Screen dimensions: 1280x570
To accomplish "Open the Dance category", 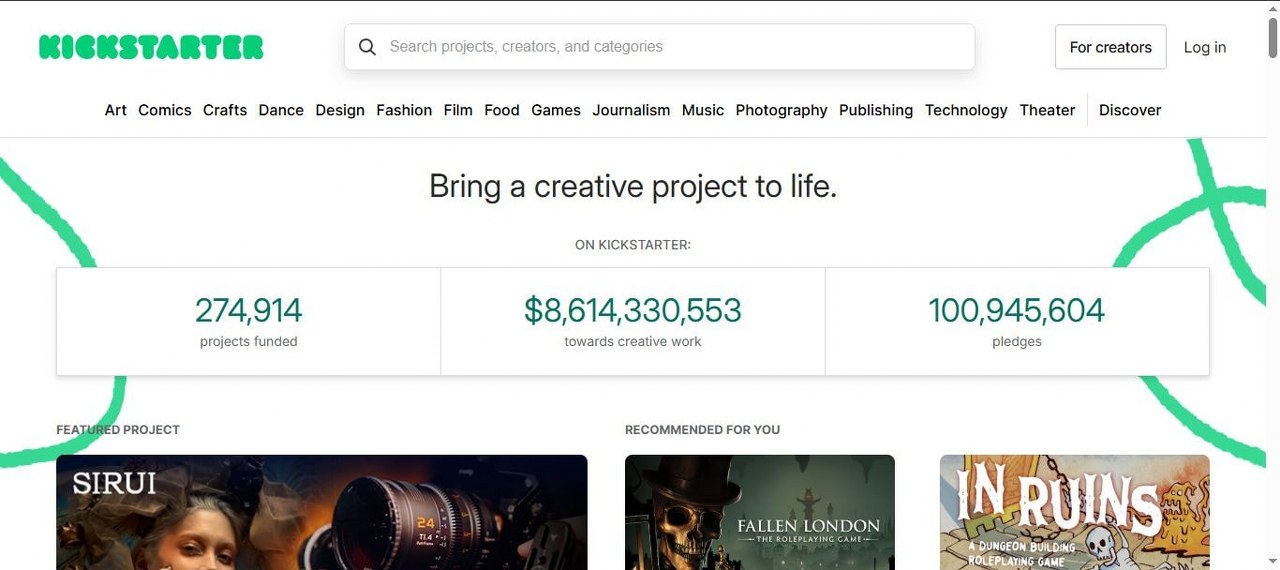I will [x=281, y=110].
